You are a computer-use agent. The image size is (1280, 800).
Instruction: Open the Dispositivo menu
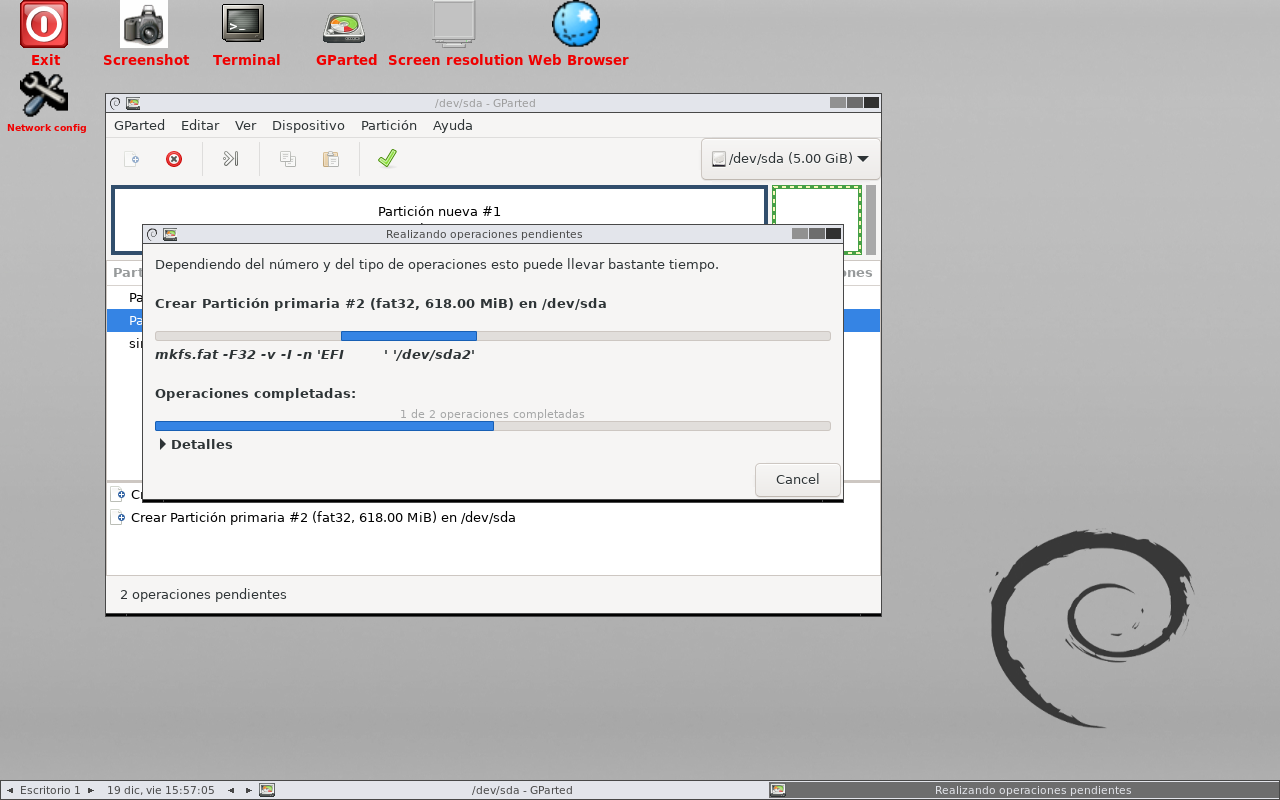click(x=308, y=125)
